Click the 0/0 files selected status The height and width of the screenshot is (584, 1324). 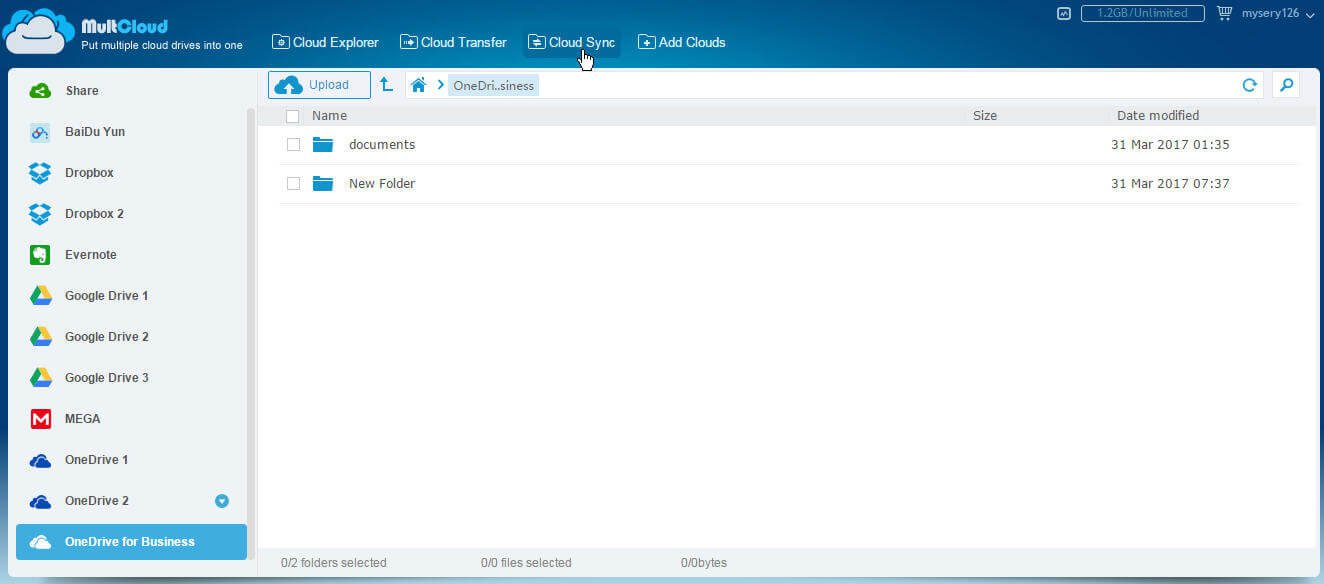(x=526, y=563)
